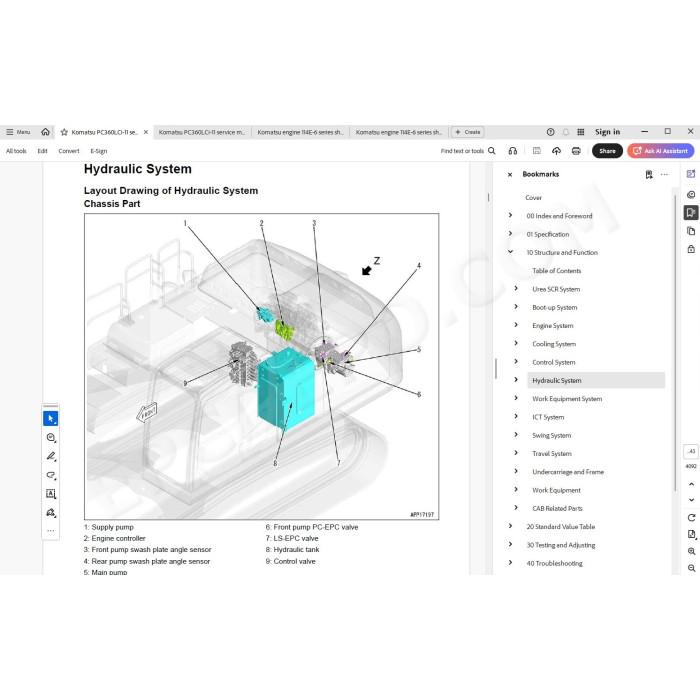Expand the 01 Specification bookmark
700x700 pixels.
pyautogui.click(x=510, y=233)
